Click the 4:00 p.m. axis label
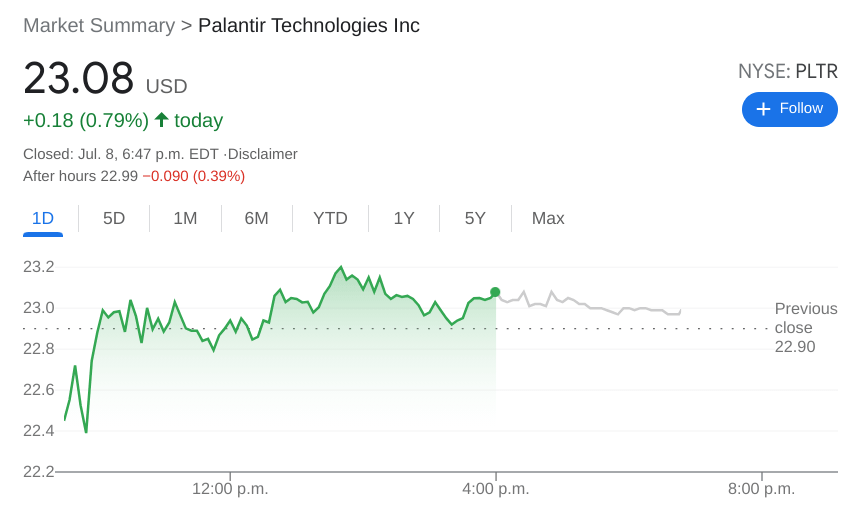Image resolution: width=863 pixels, height=514 pixels. pyautogui.click(x=496, y=489)
